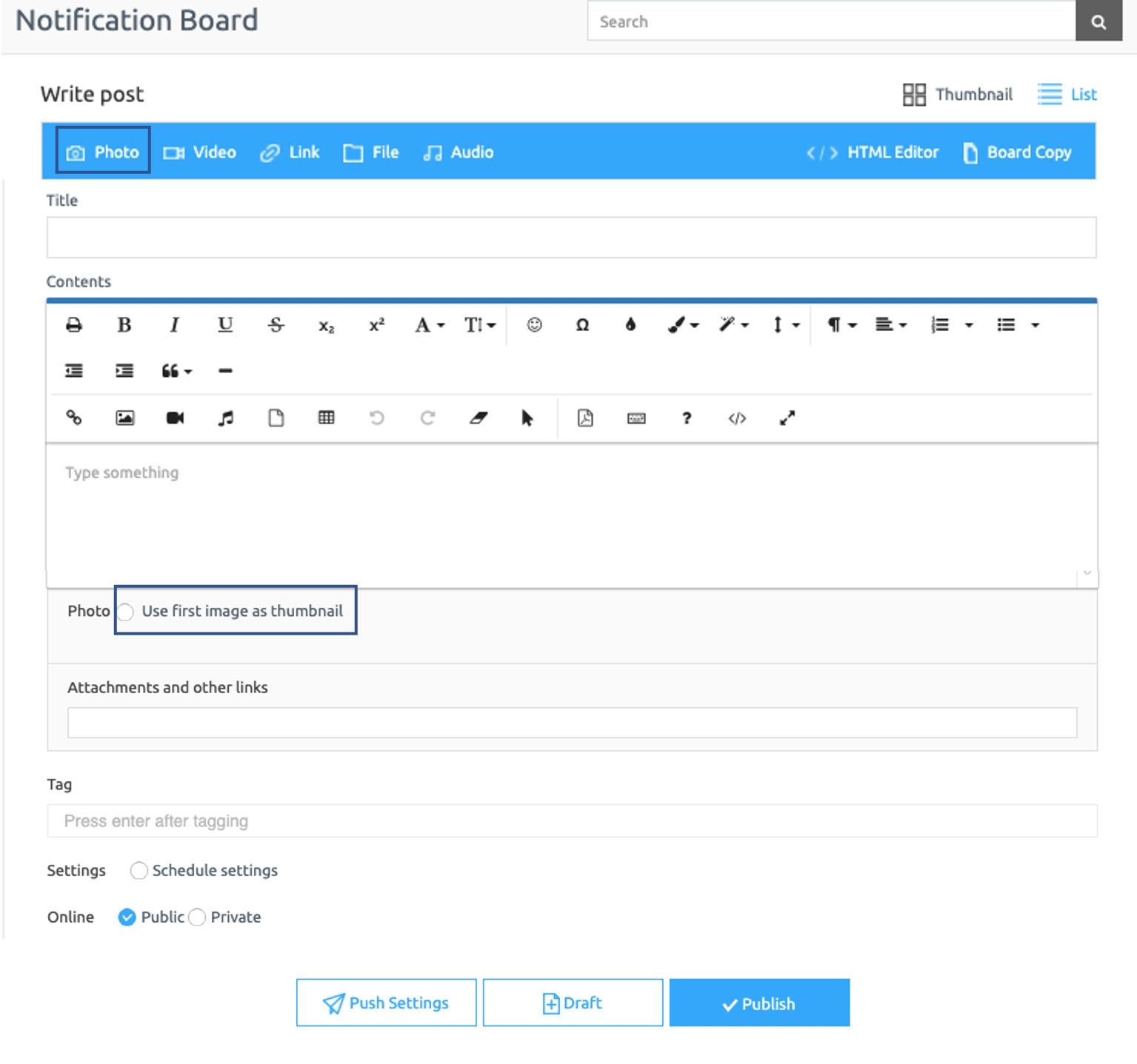Insert a special character (Omega icon)
Screen dimensions: 1137x1064
pos(582,325)
